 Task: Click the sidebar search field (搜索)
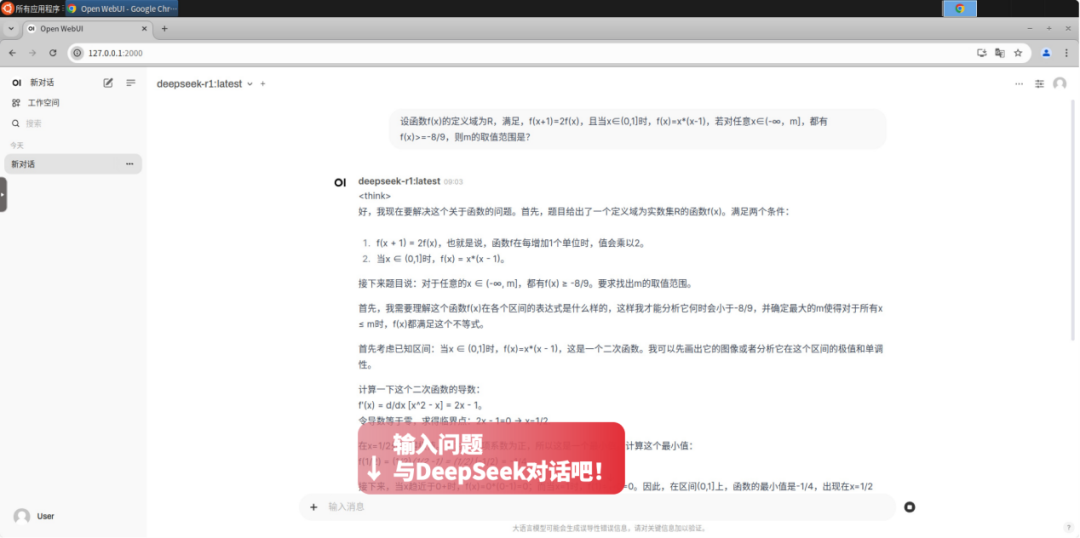tap(73, 123)
